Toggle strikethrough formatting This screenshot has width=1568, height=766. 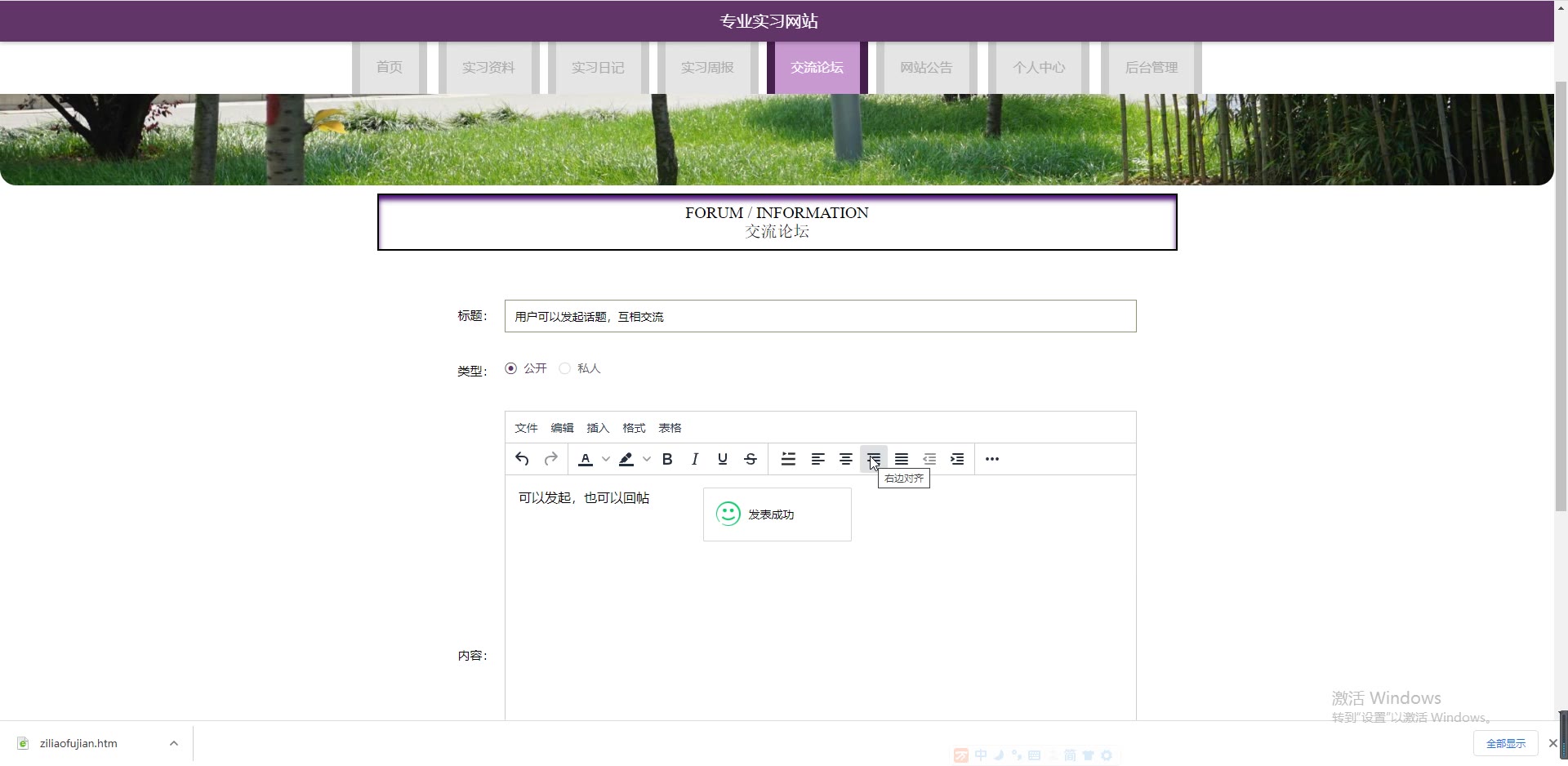point(751,459)
